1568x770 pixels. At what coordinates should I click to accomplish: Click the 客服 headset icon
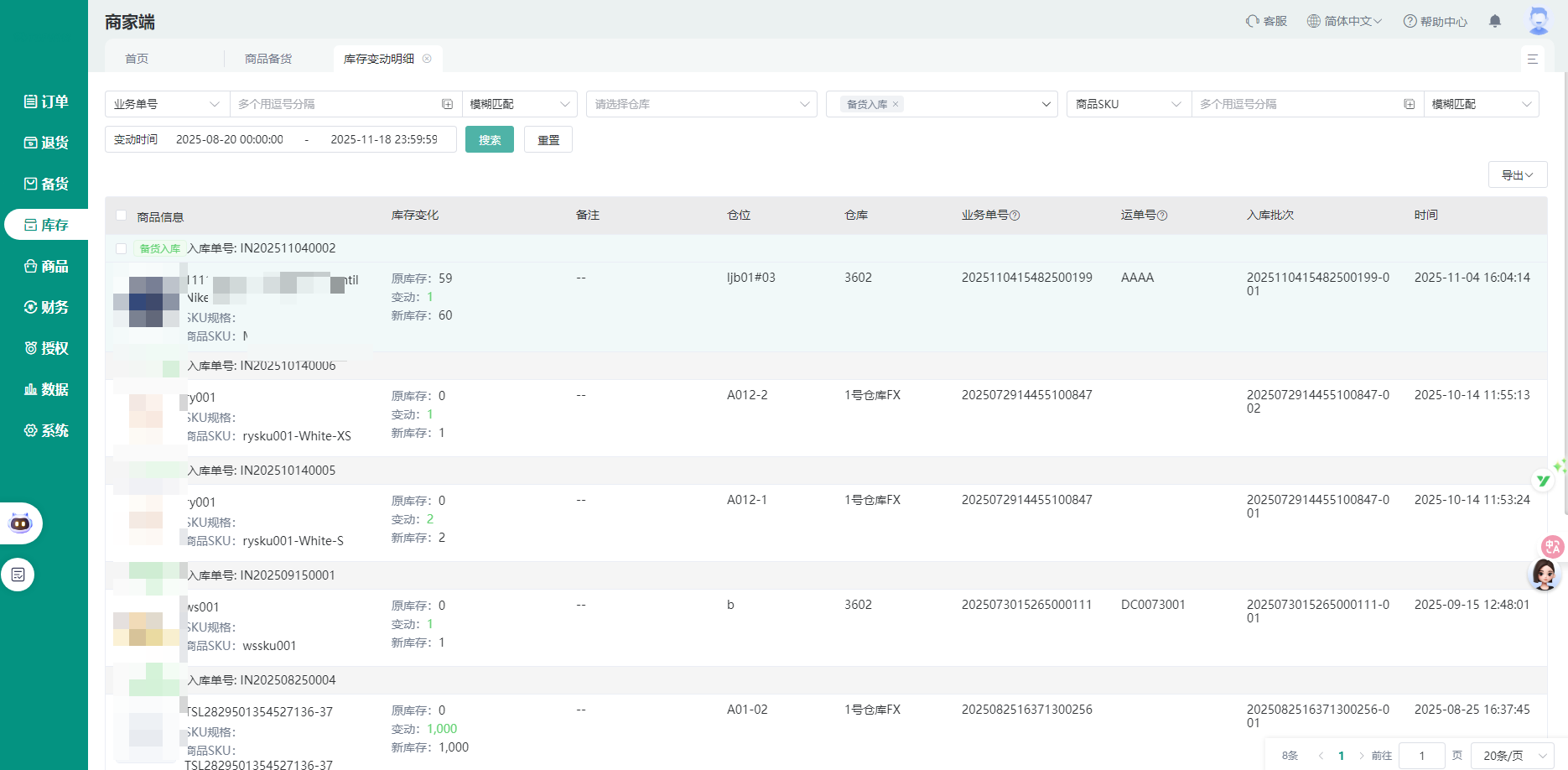(x=1253, y=21)
